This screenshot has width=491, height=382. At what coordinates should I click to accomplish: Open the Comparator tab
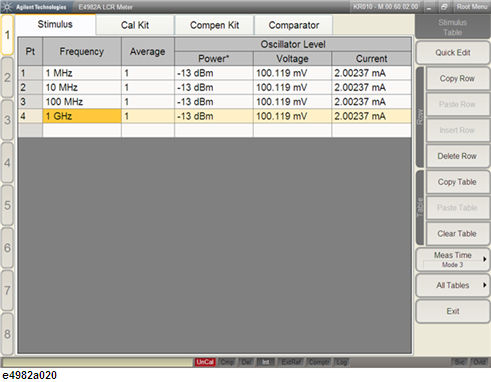pos(294,25)
